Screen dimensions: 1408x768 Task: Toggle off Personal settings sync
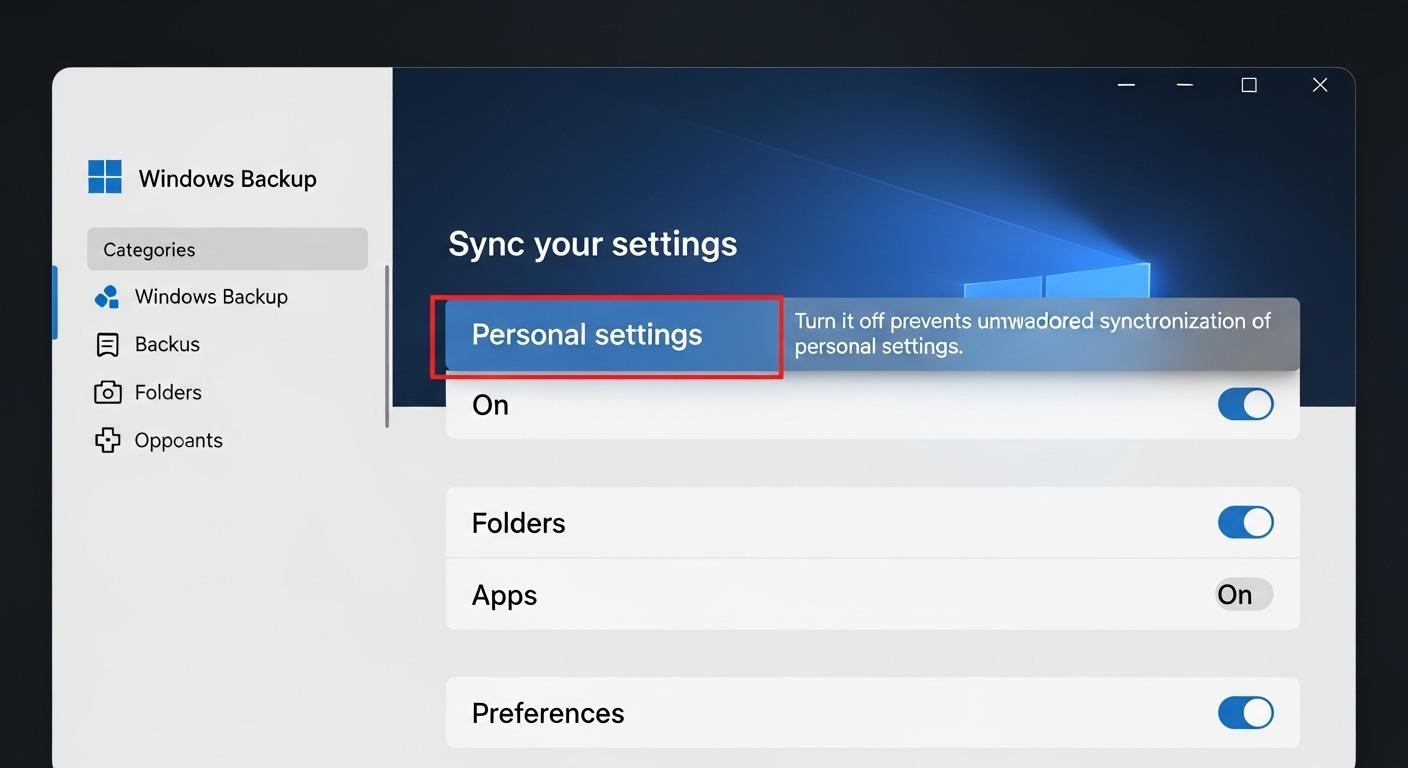[1245, 404]
